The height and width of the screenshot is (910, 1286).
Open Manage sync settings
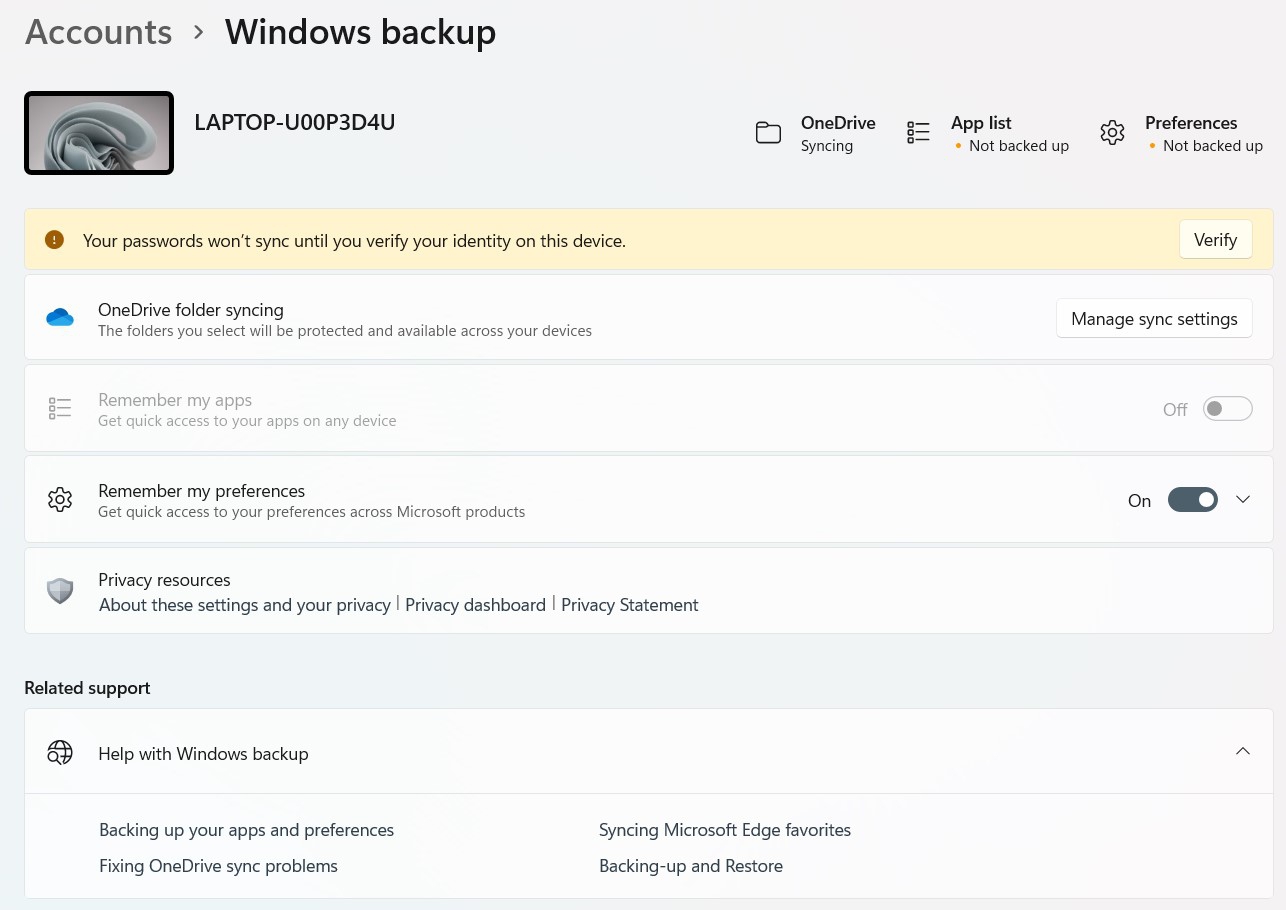1154,319
